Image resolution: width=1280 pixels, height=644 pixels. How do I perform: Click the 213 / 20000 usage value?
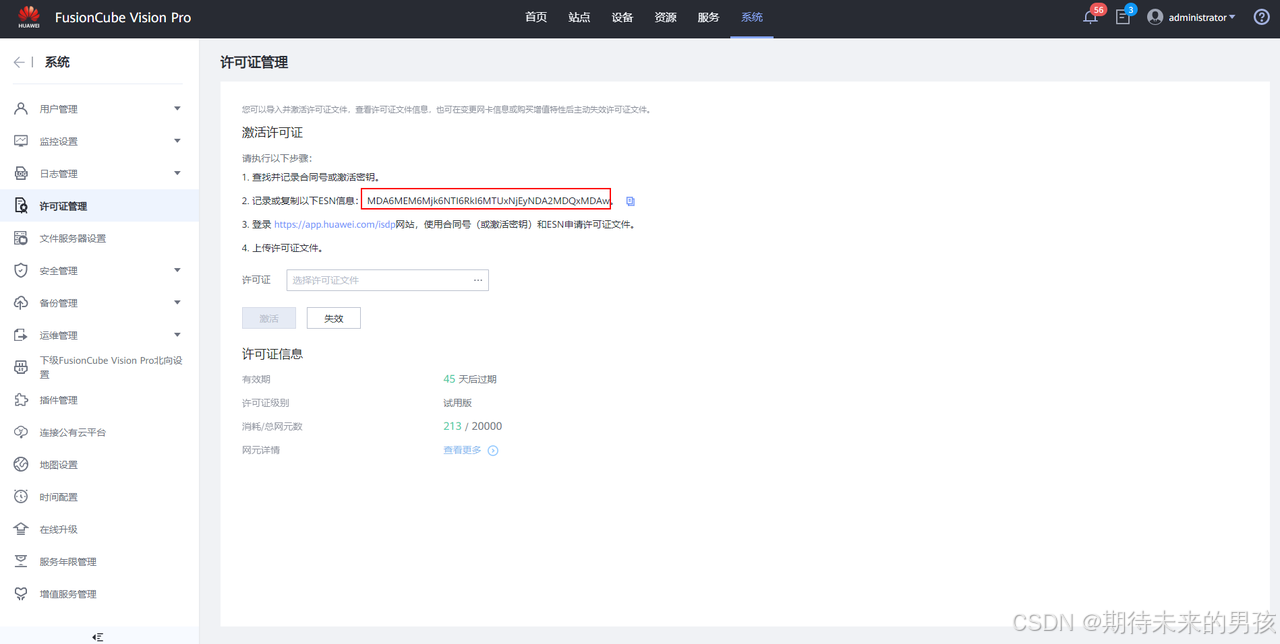point(473,426)
